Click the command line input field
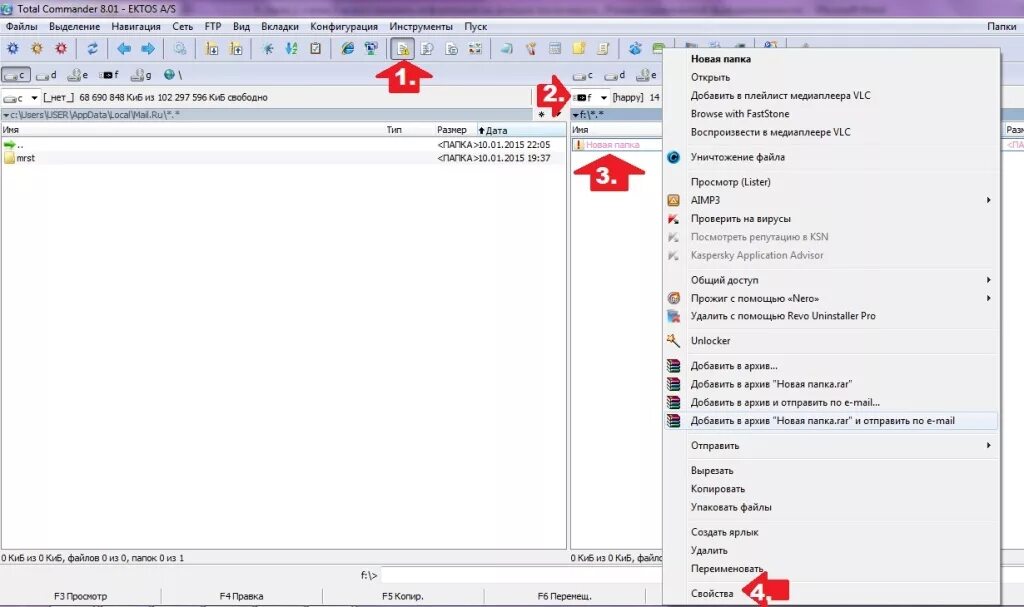This screenshot has height=607, width=1024. click(x=522, y=576)
